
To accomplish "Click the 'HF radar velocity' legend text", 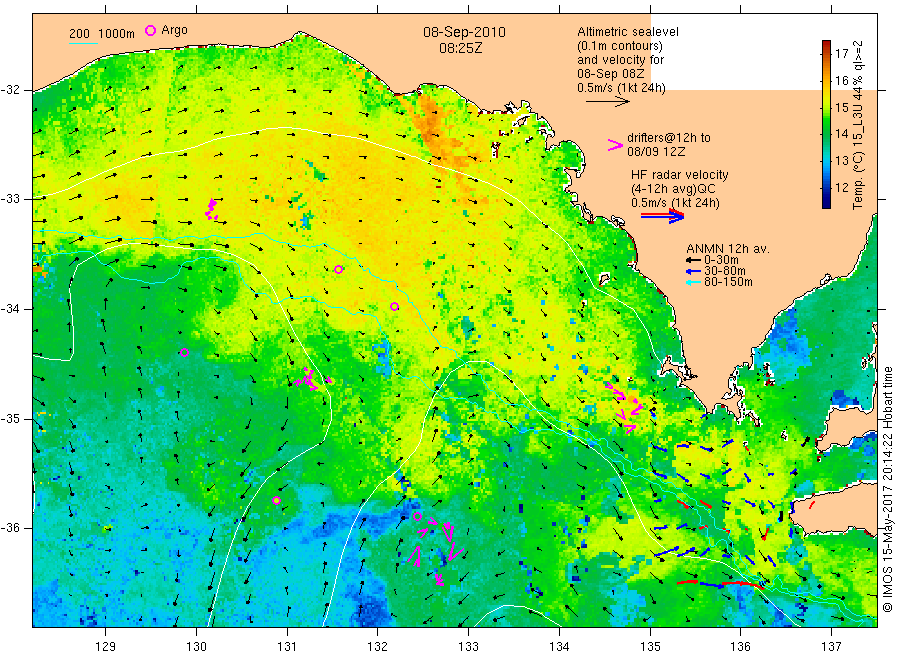I will pyautogui.click(x=680, y=175).
